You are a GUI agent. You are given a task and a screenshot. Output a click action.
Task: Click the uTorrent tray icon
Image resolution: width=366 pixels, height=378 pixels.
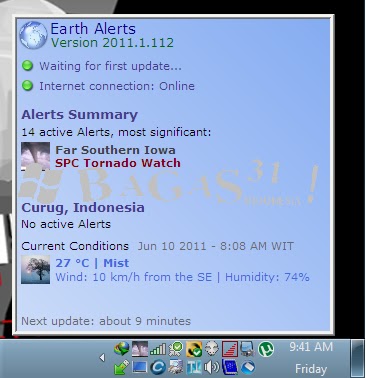266,349
